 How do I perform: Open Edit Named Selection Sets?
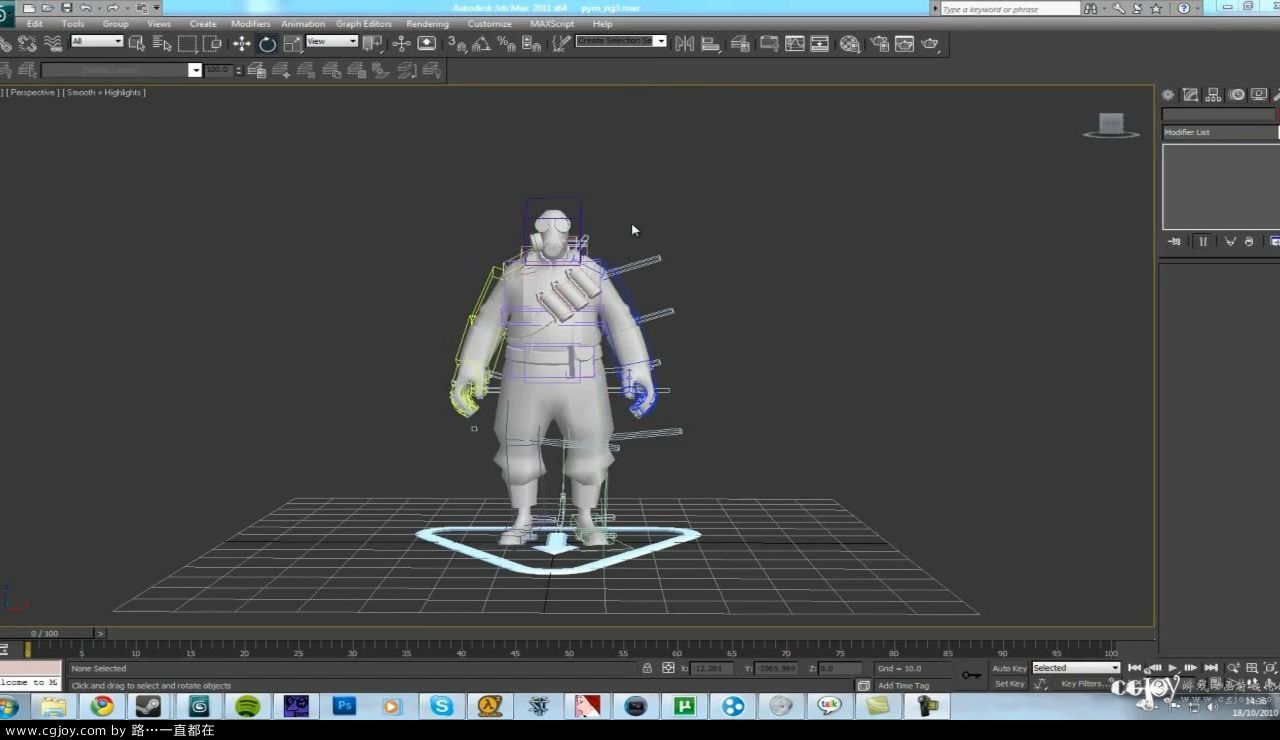561,43
